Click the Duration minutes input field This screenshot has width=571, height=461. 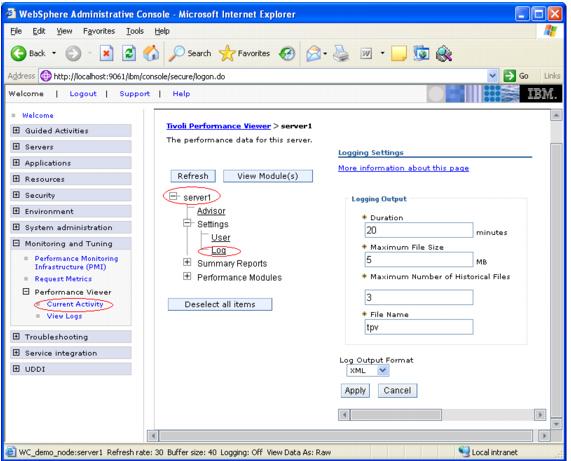click(x=419, y=230)
